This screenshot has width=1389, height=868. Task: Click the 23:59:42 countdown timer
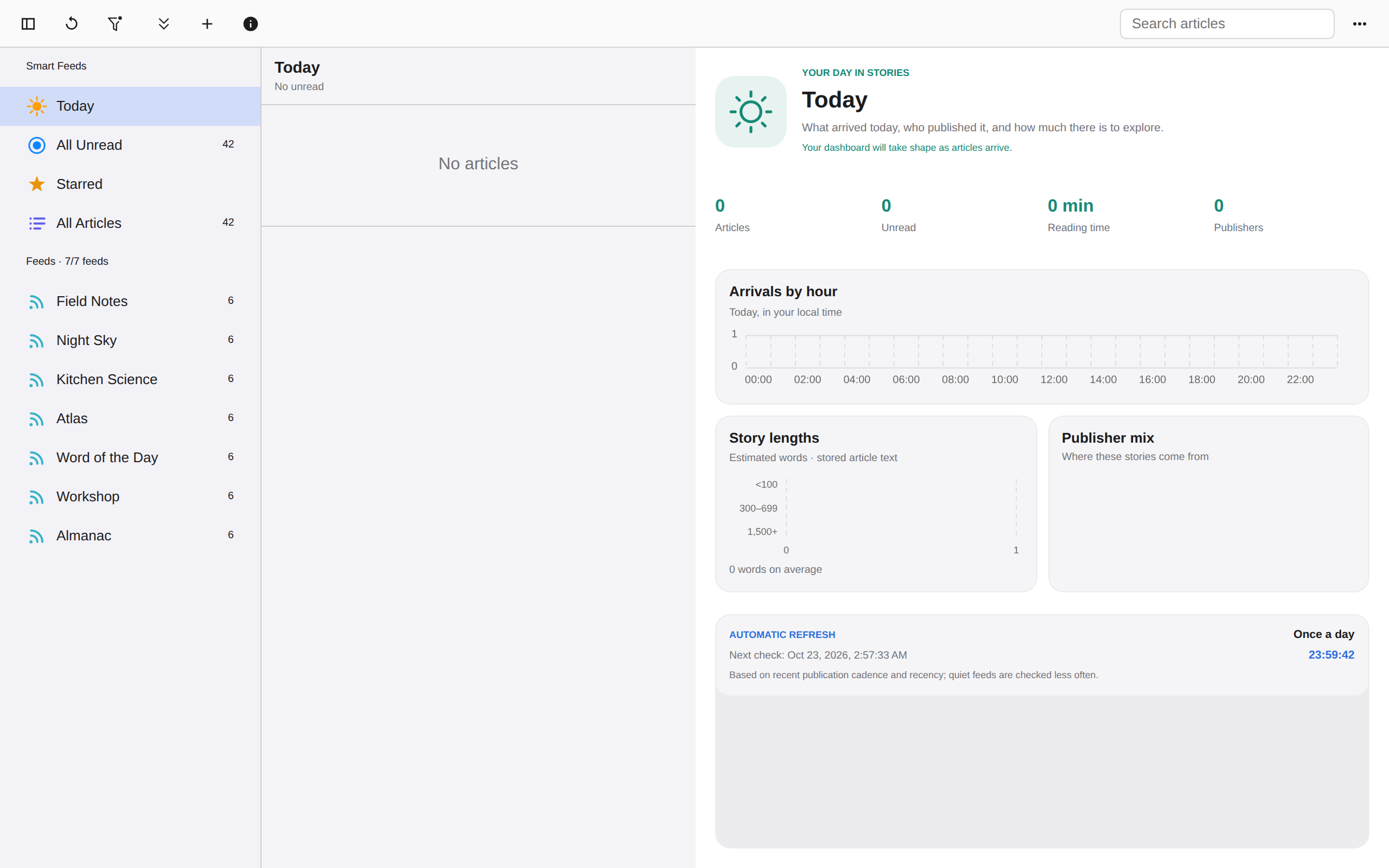coord(1331,655)
